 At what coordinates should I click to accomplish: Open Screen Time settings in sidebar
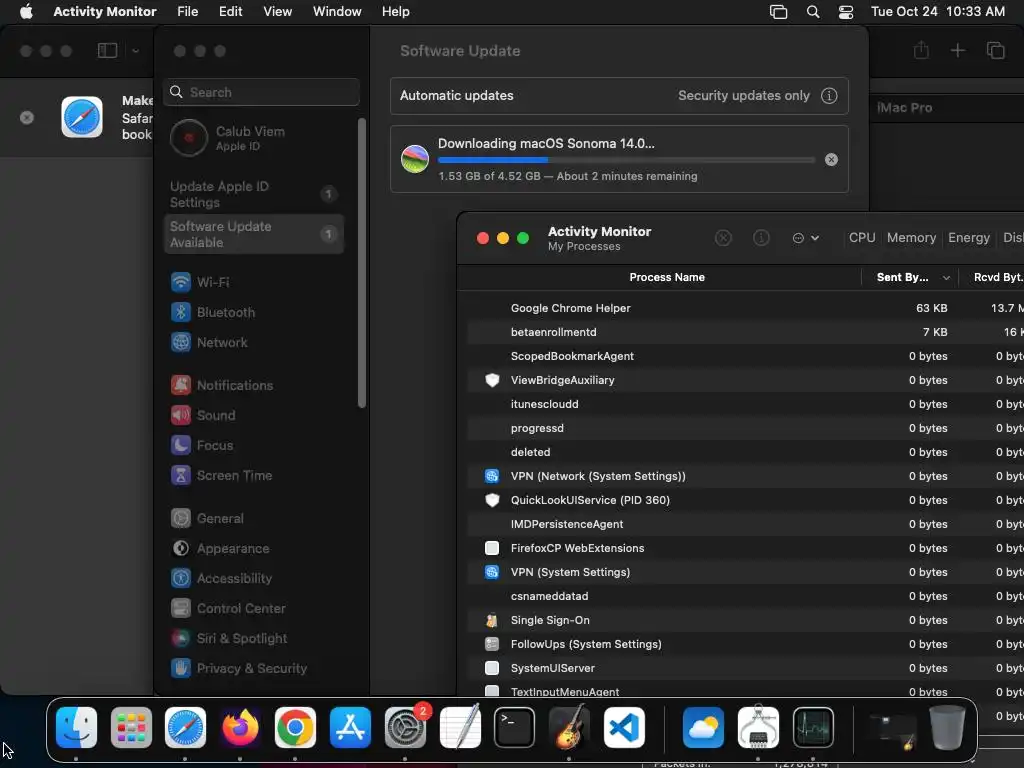tap(253, 475)
